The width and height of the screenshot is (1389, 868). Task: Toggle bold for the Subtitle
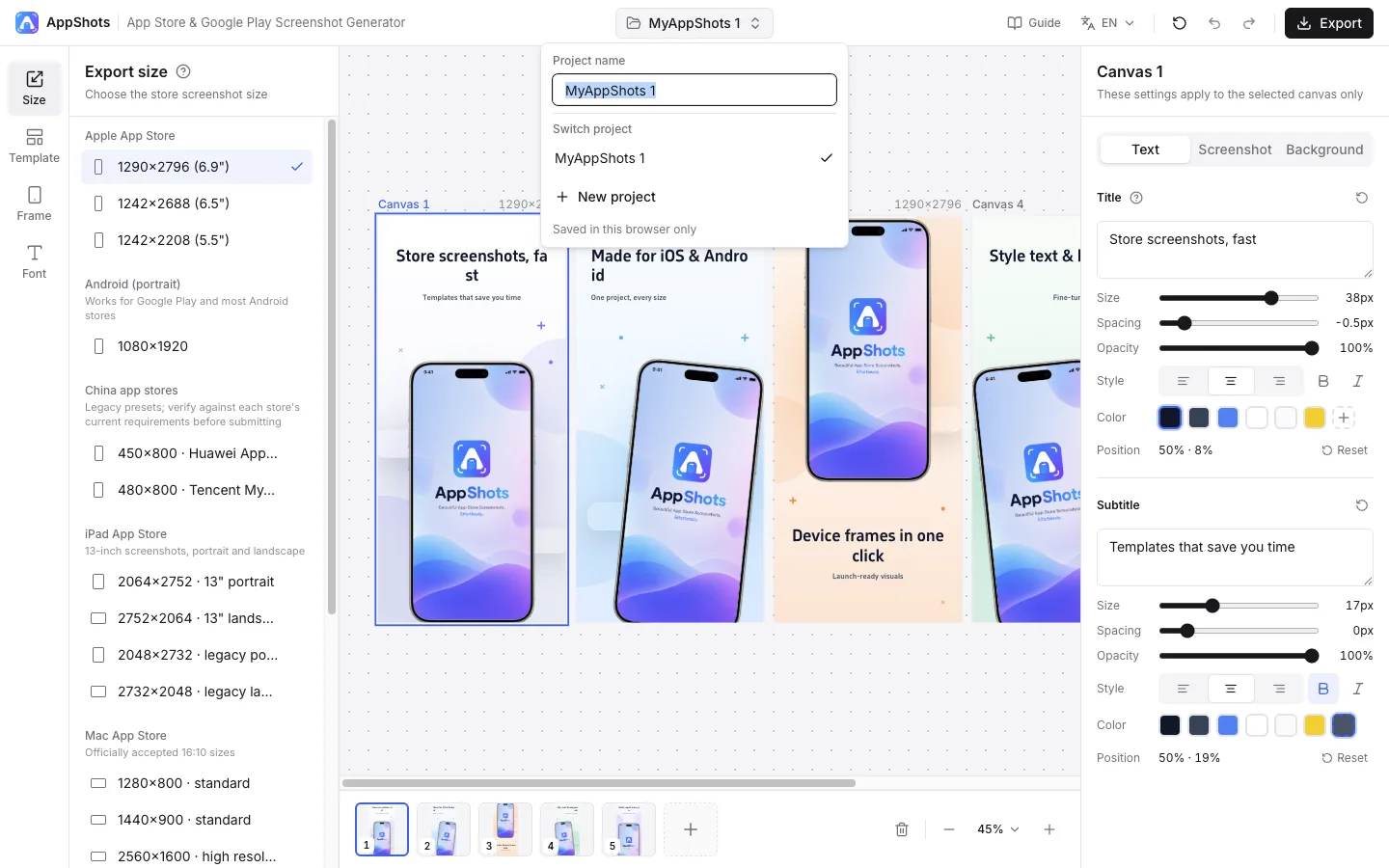click(x=1323, y=689)
